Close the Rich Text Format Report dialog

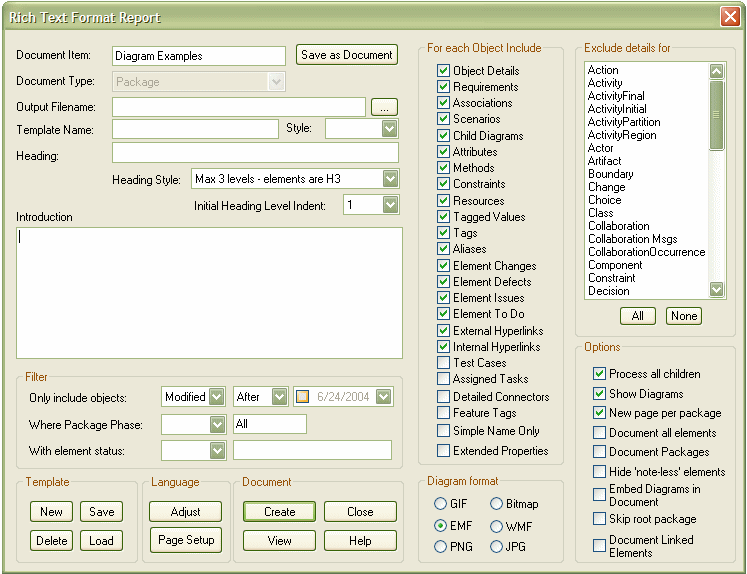coord(729,17)
